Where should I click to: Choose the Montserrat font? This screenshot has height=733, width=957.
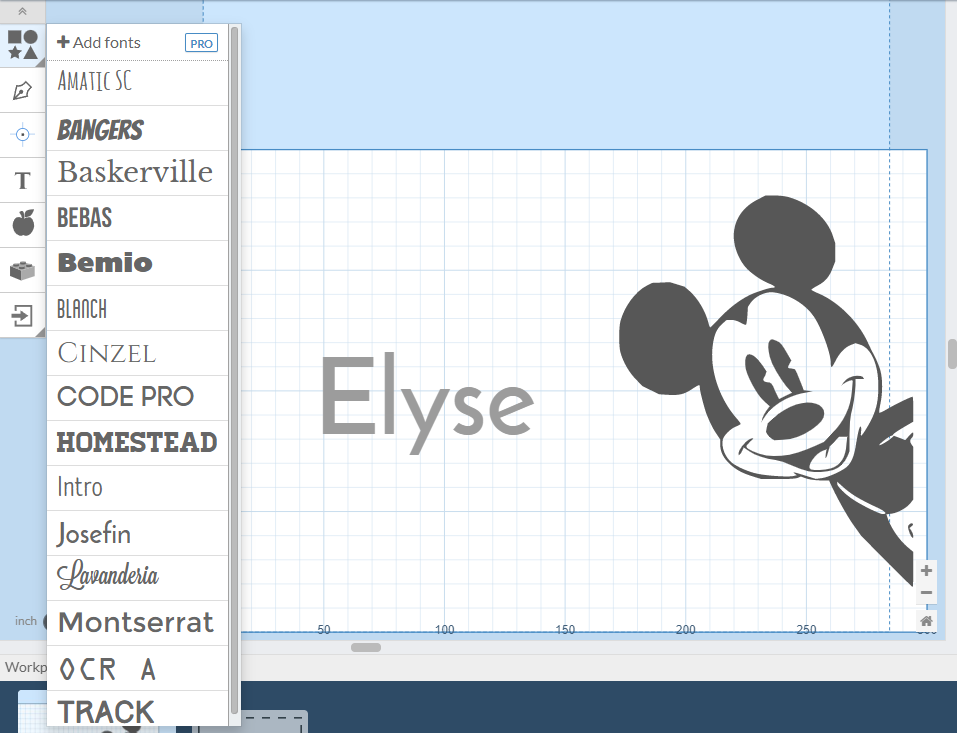click(x=137, y=623)
